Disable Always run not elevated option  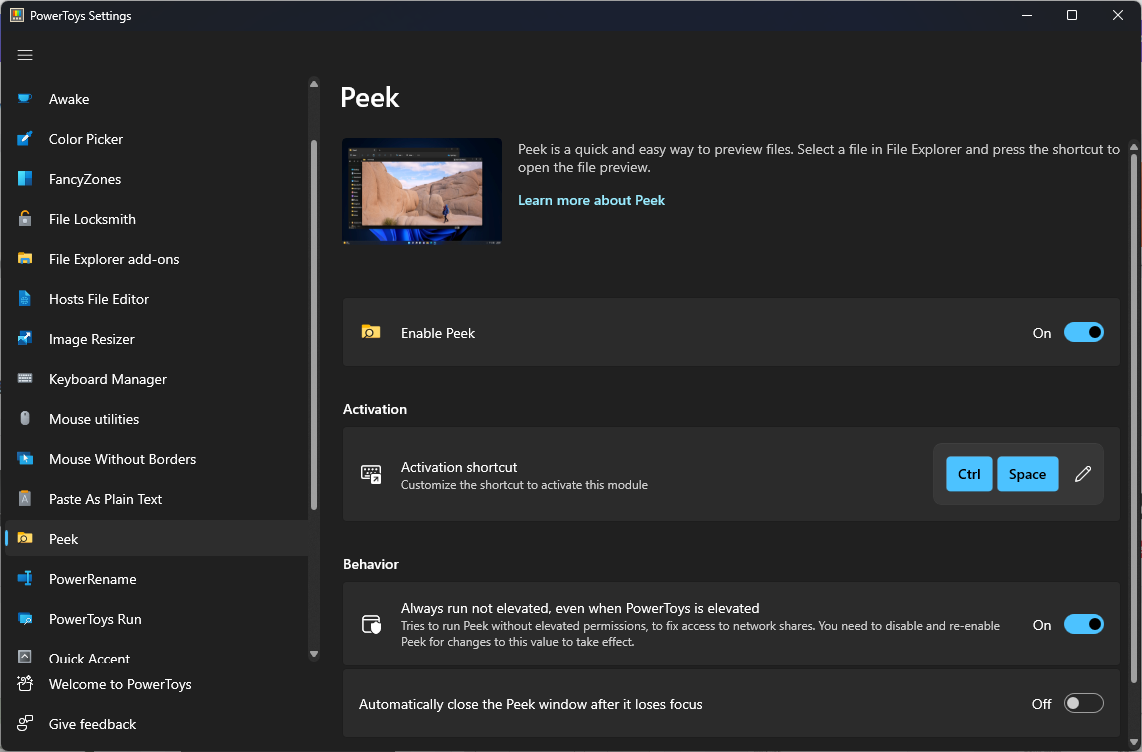1084,624
